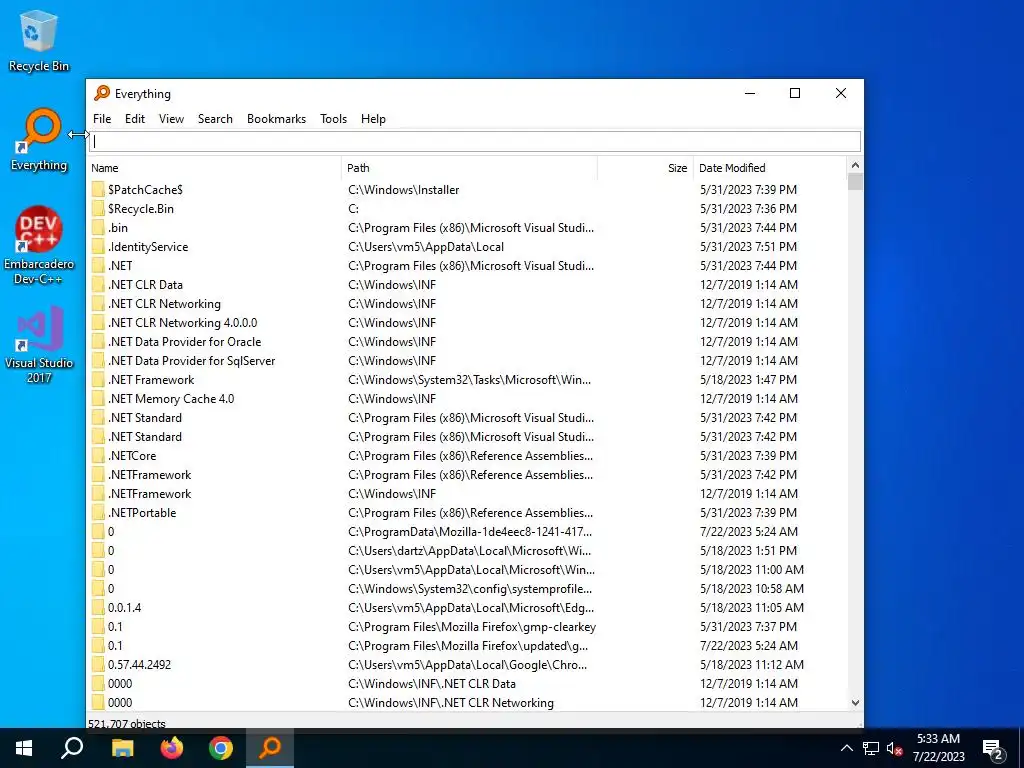Click the Mozilla Firefox\gmp-clearkey path
Screen dimensions: 1024x768
pos(472,626)
